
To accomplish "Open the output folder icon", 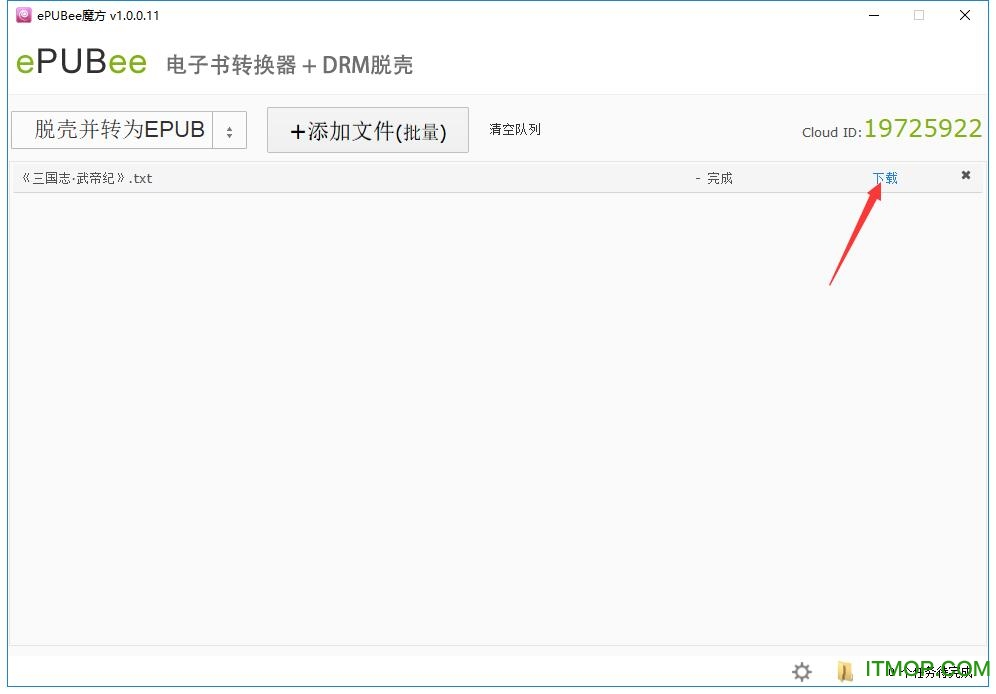I will [x=845, y=671].
